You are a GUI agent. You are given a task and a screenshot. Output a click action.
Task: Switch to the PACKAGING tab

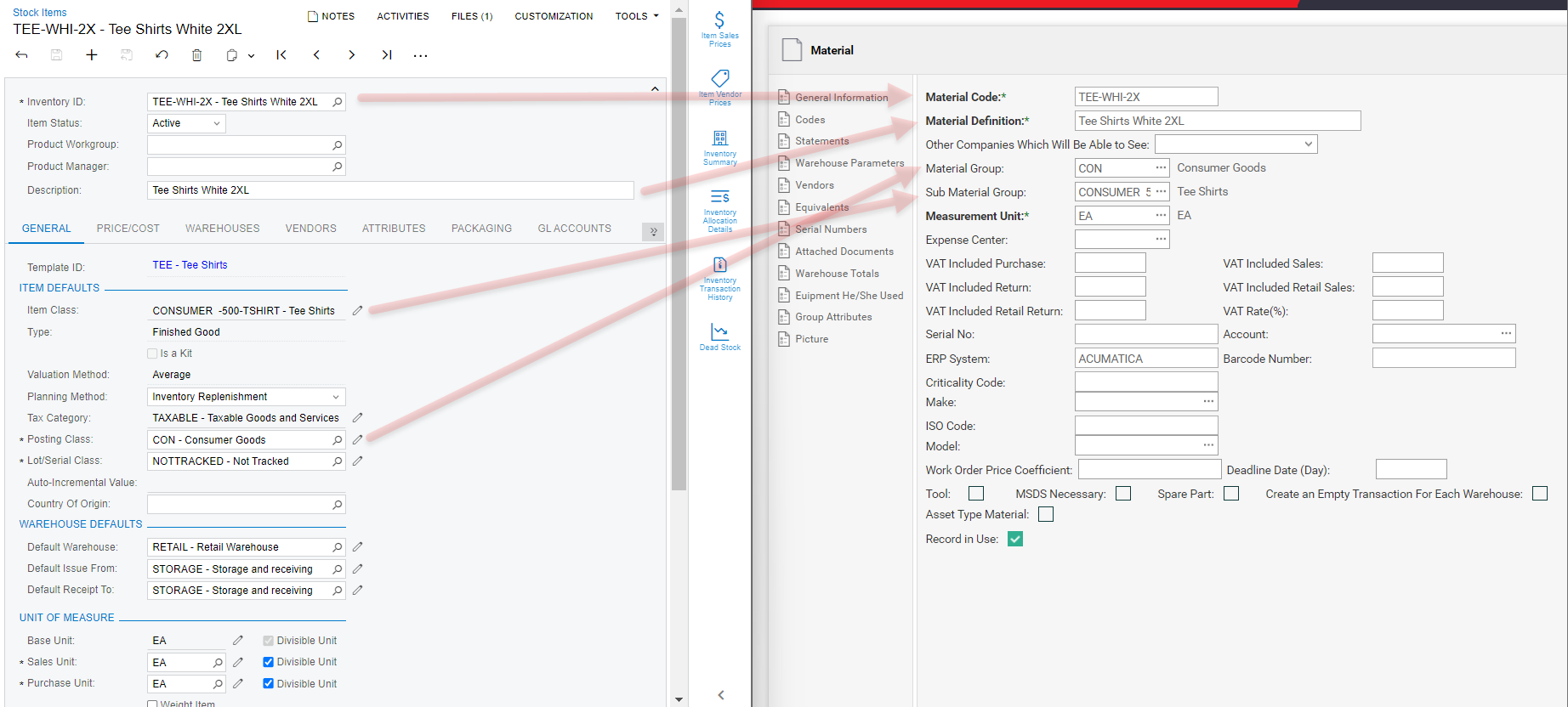tap(482, 229)
